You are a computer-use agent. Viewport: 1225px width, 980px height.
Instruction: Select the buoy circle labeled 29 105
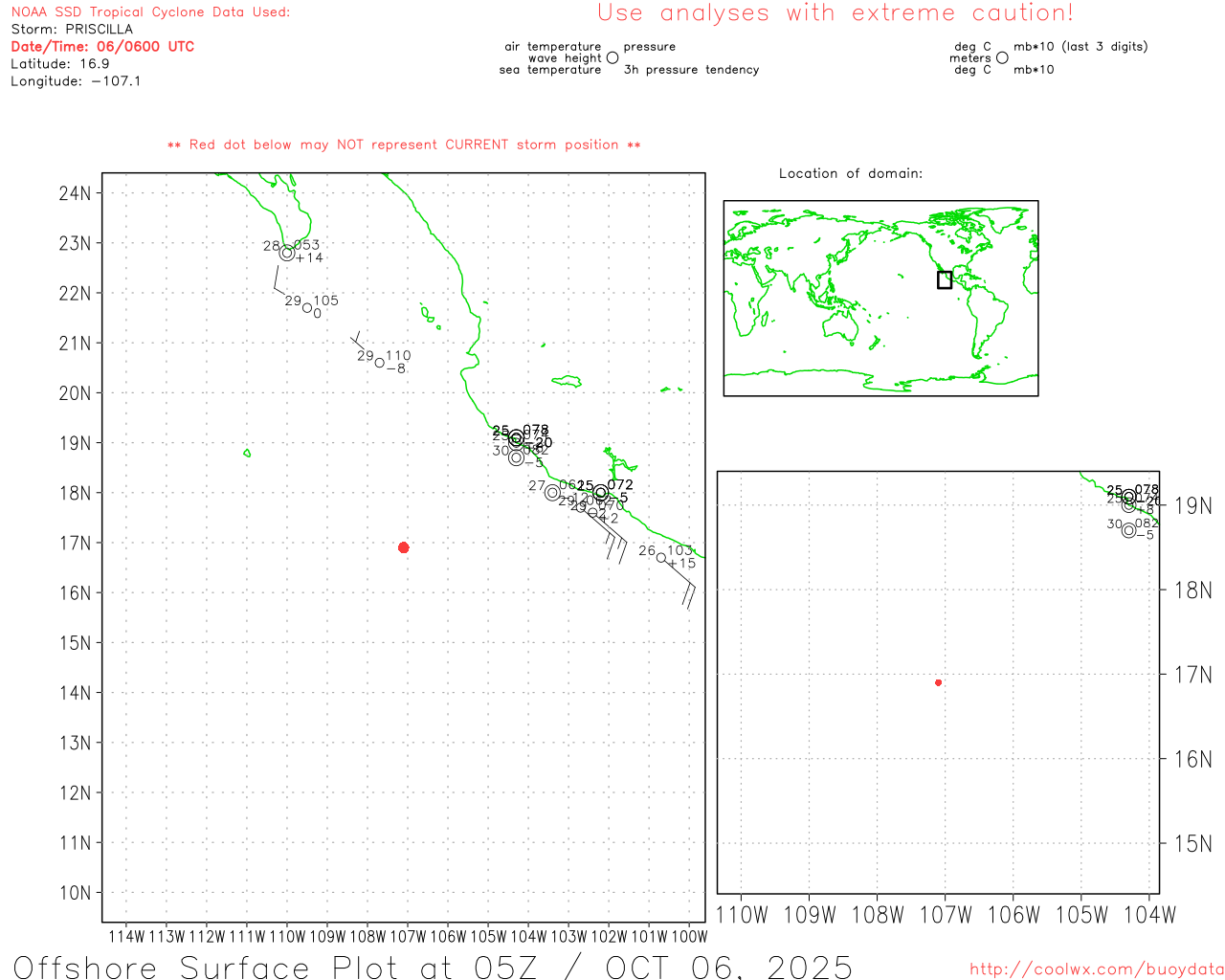307,308
